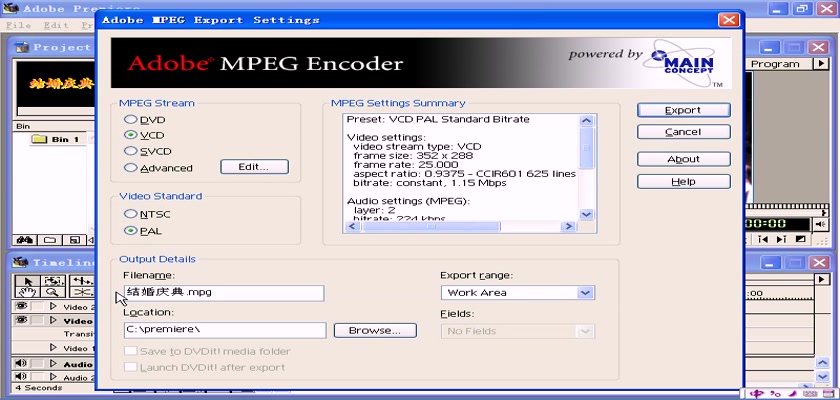
Task: Click the Cancel button
Action: tap(684, 132)
